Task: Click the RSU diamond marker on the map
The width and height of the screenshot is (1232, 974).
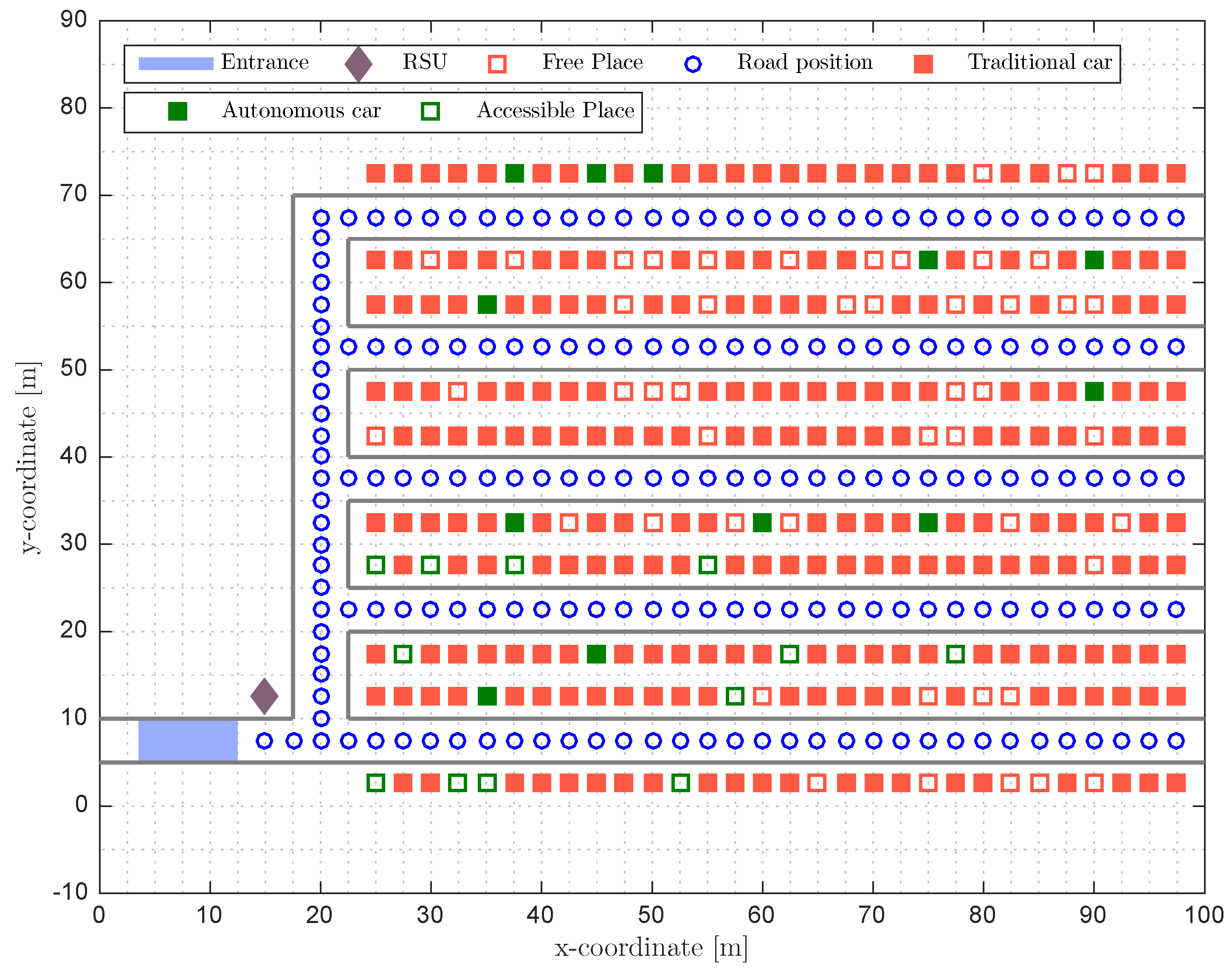Action: pos(264,696)
